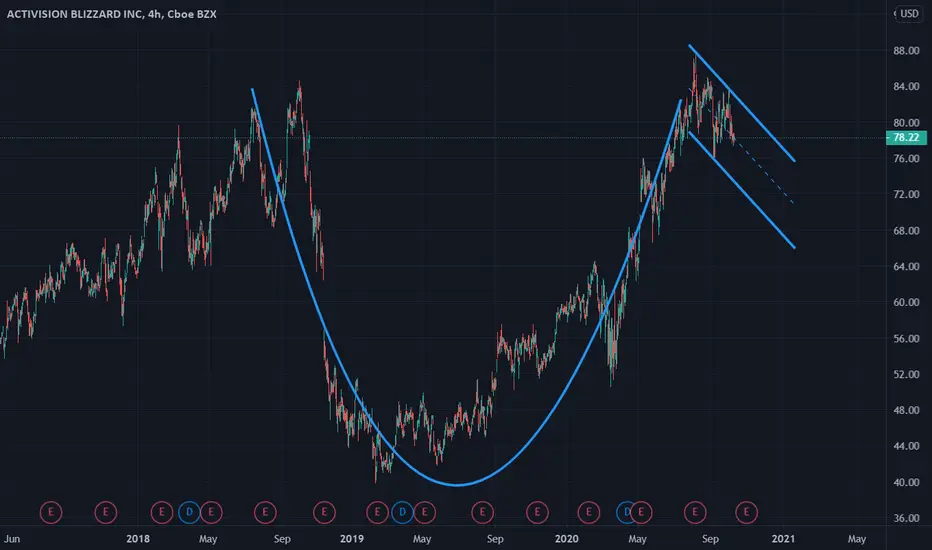Click the Jun label on the time axis

[x=12, y=539]
